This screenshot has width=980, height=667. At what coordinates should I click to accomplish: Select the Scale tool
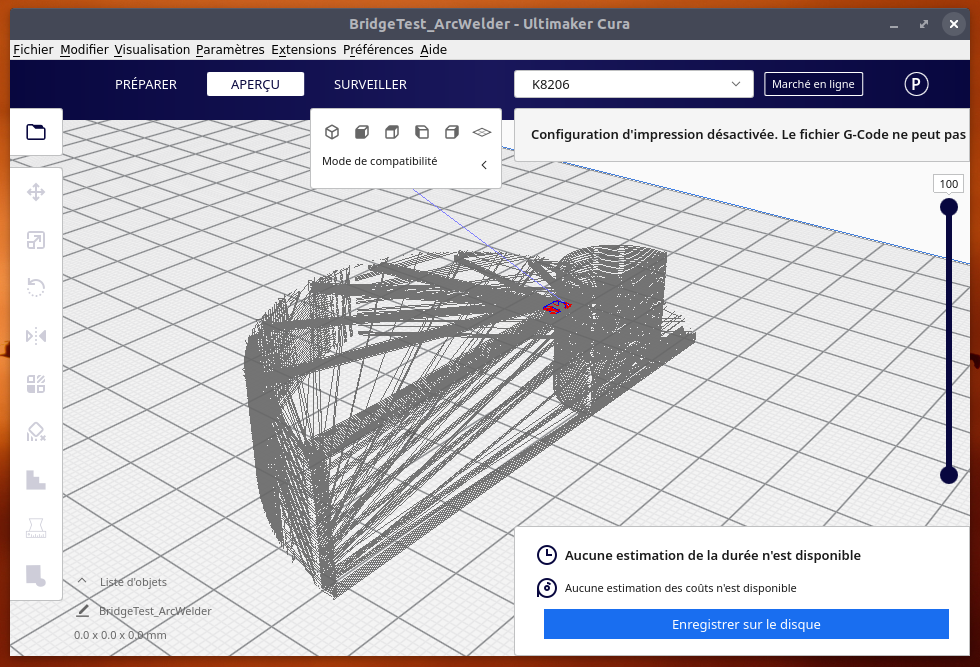click(36, 240)
